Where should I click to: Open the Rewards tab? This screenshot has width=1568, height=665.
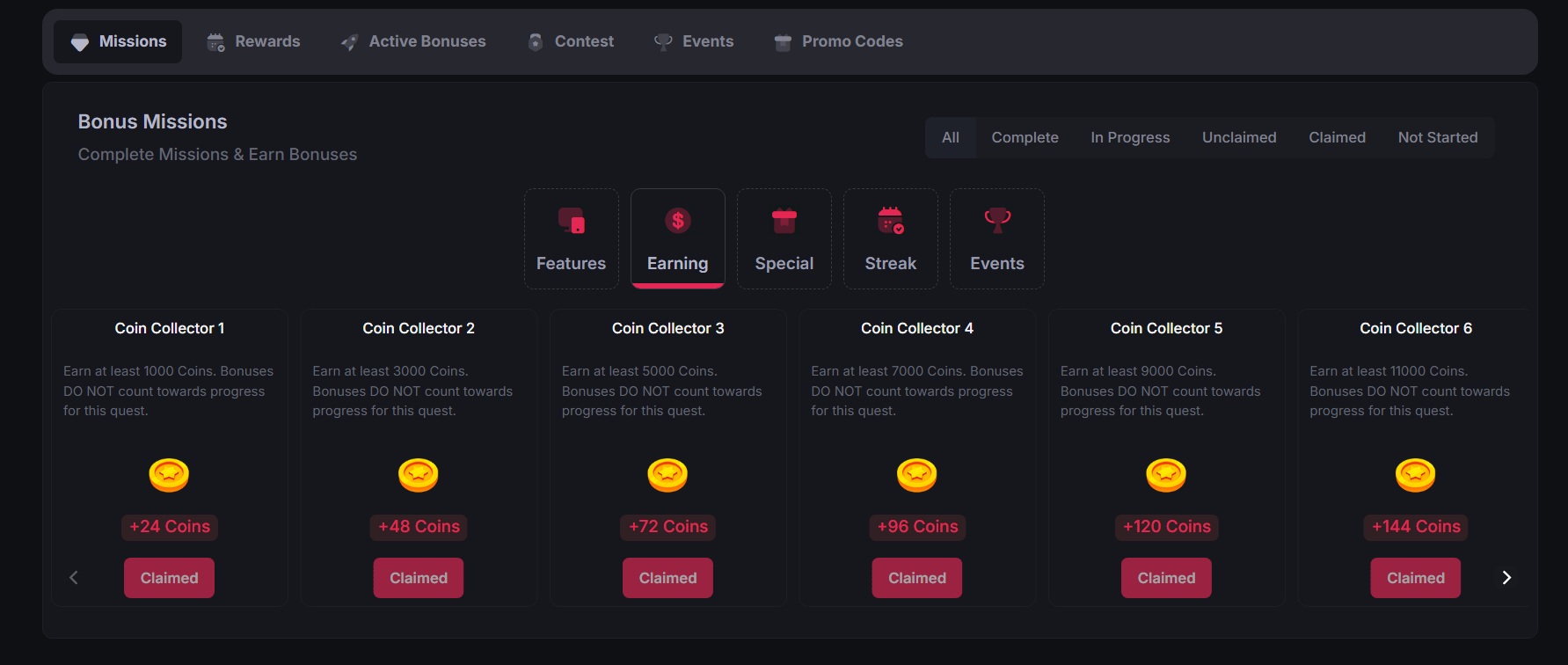(253, 41)
